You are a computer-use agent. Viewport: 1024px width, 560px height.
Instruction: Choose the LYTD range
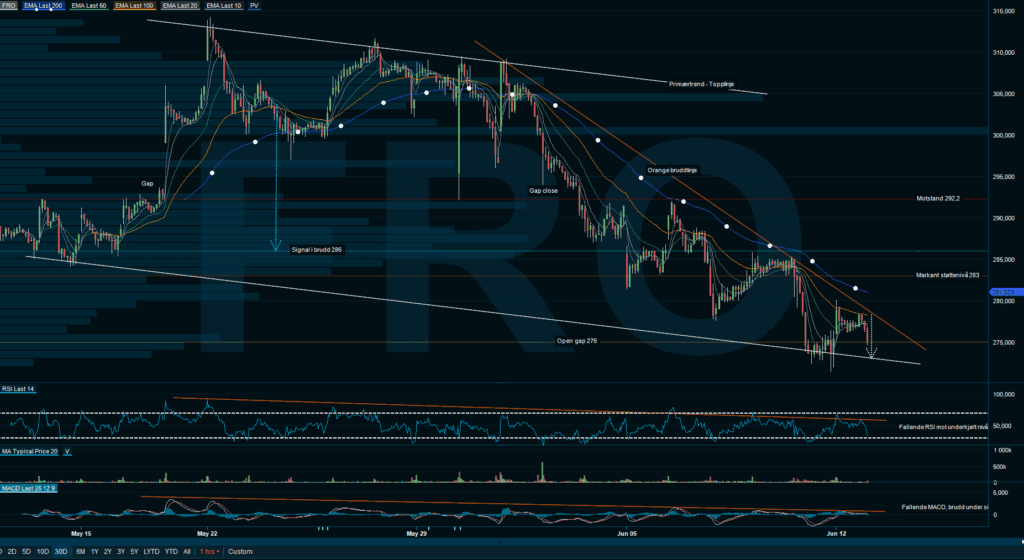pyautogui.click(x=152, y=552)
